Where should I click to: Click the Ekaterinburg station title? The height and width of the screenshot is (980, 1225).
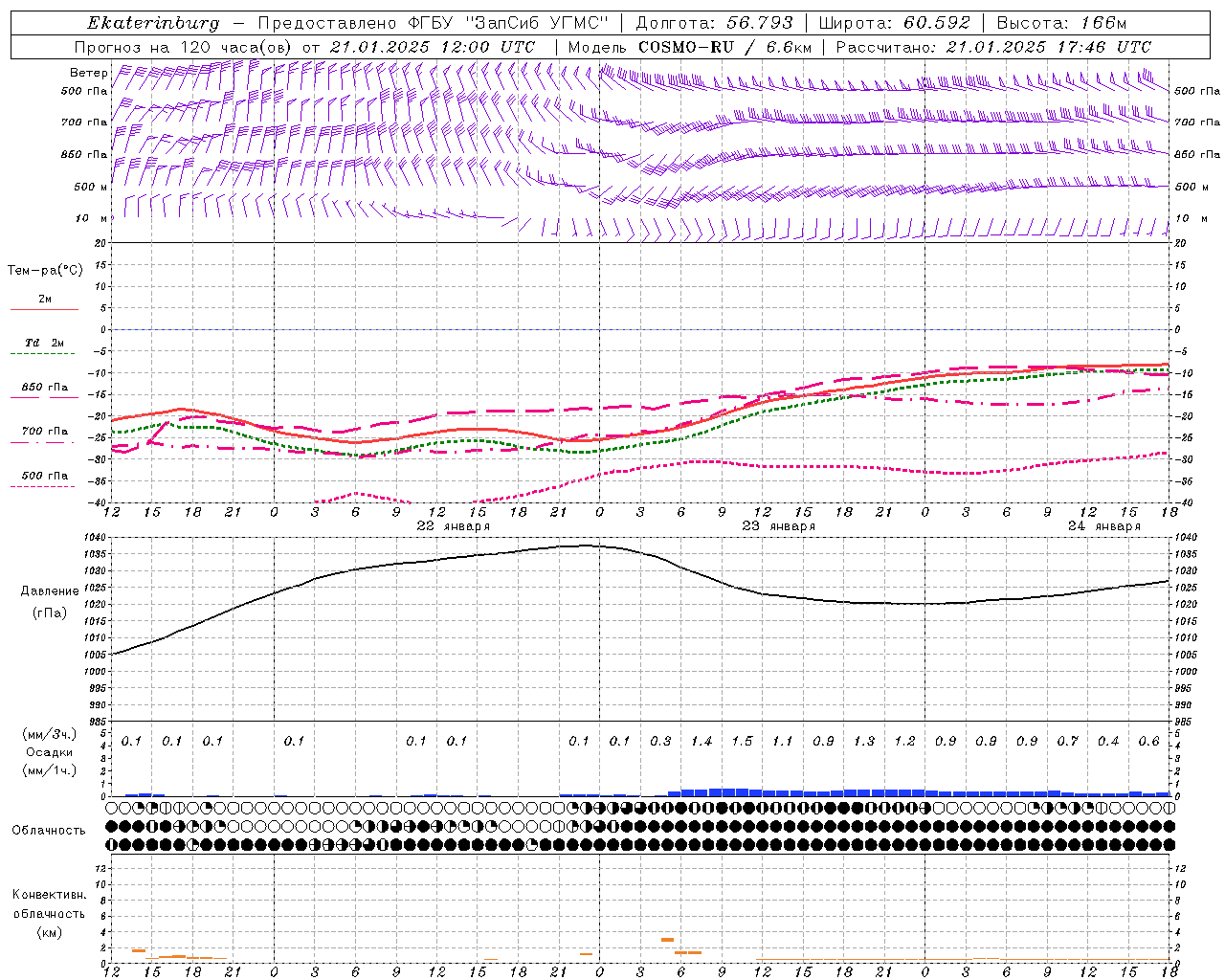(153, 23)
